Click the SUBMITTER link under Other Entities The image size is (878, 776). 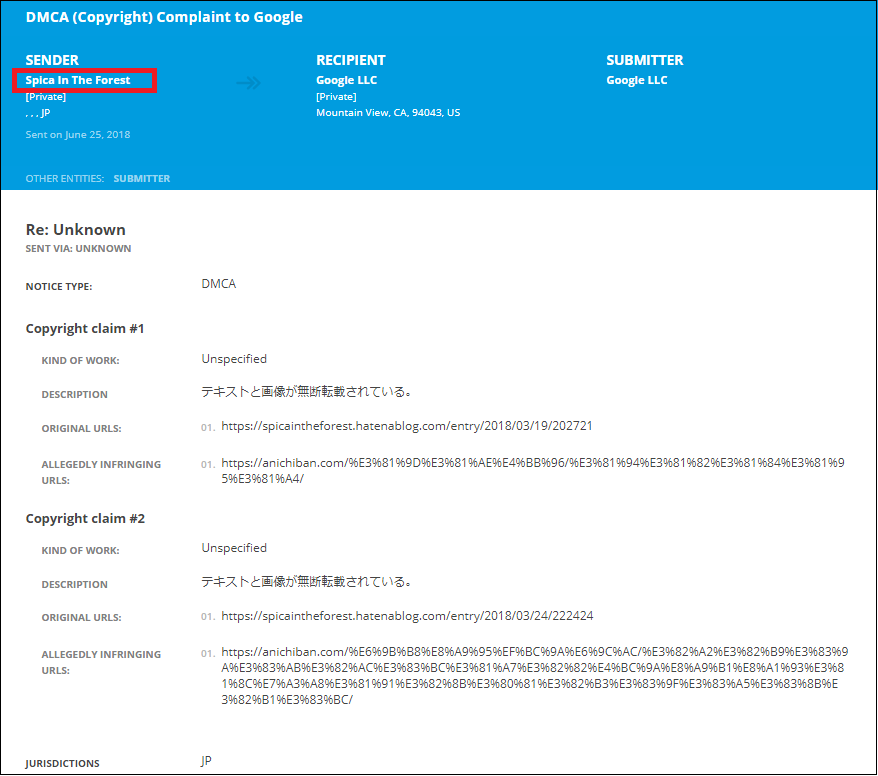(142, 179)
